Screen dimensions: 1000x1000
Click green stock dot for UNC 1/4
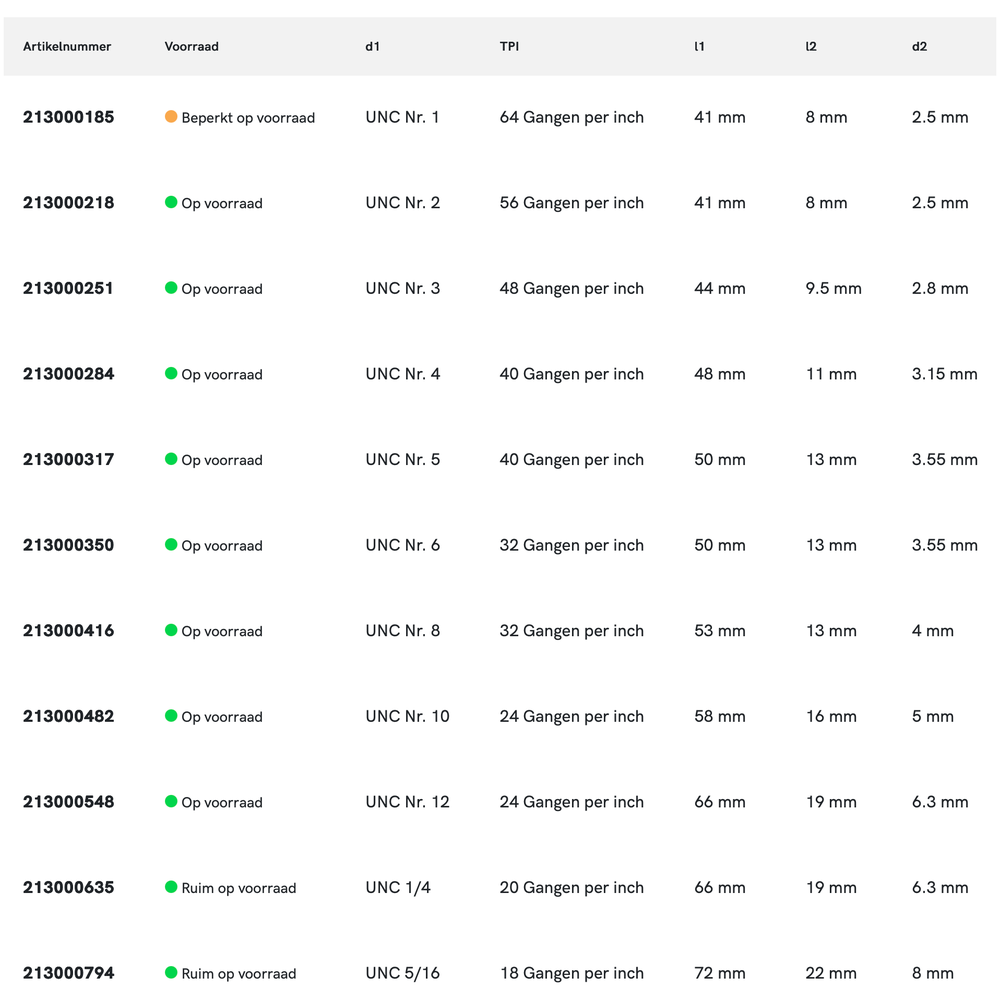tap(171, 887)
